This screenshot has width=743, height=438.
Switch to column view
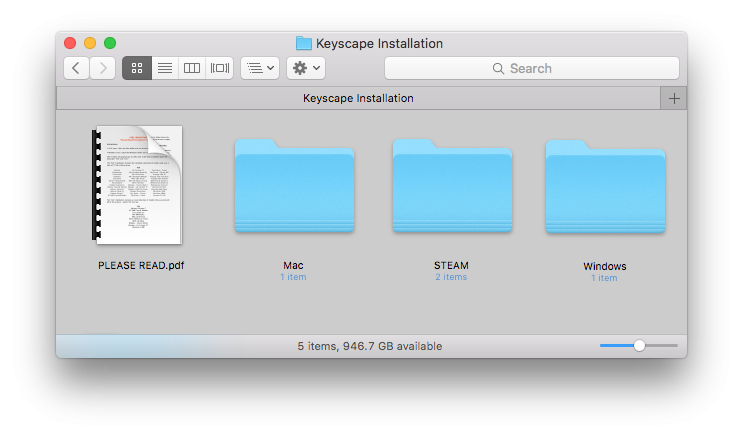coord(192,68)
